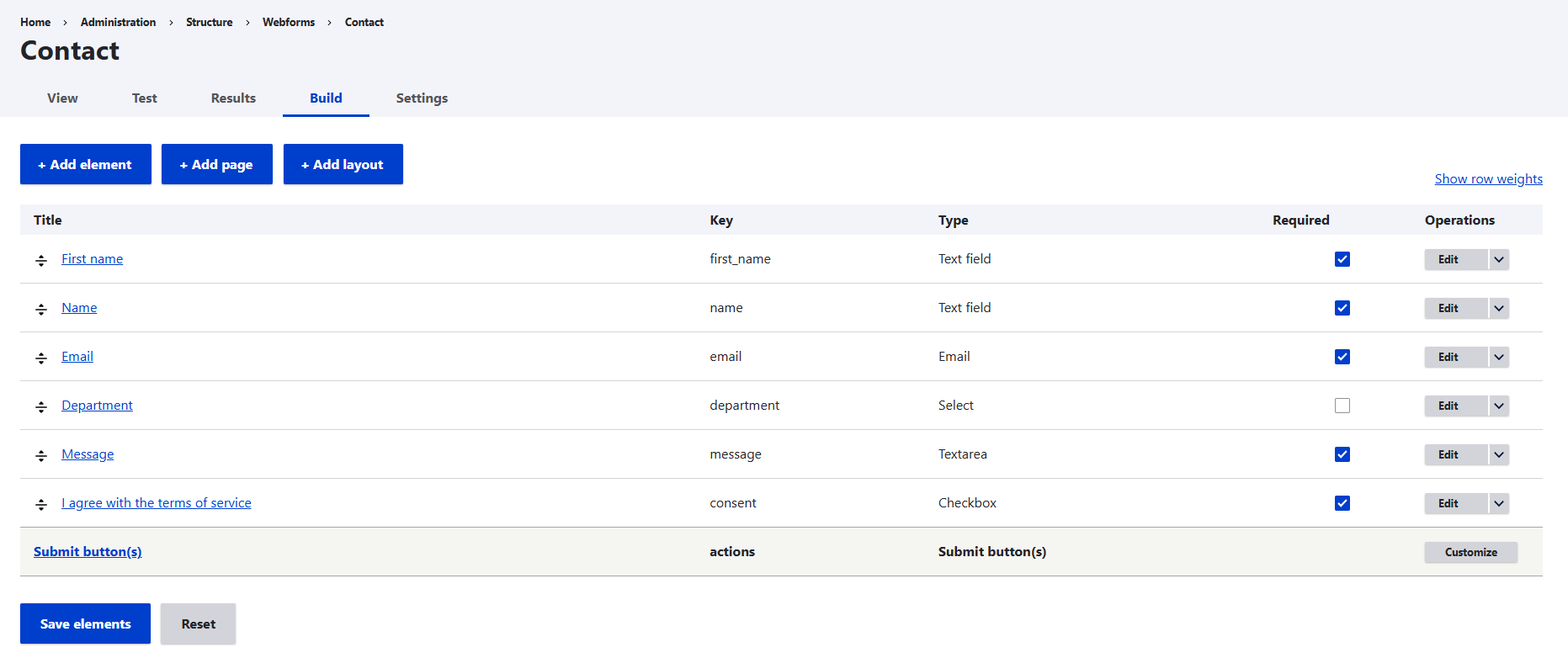Click the Checkbox type cell
The height and width of the screenshot is (658, 1568).
(x=967, y=503)
